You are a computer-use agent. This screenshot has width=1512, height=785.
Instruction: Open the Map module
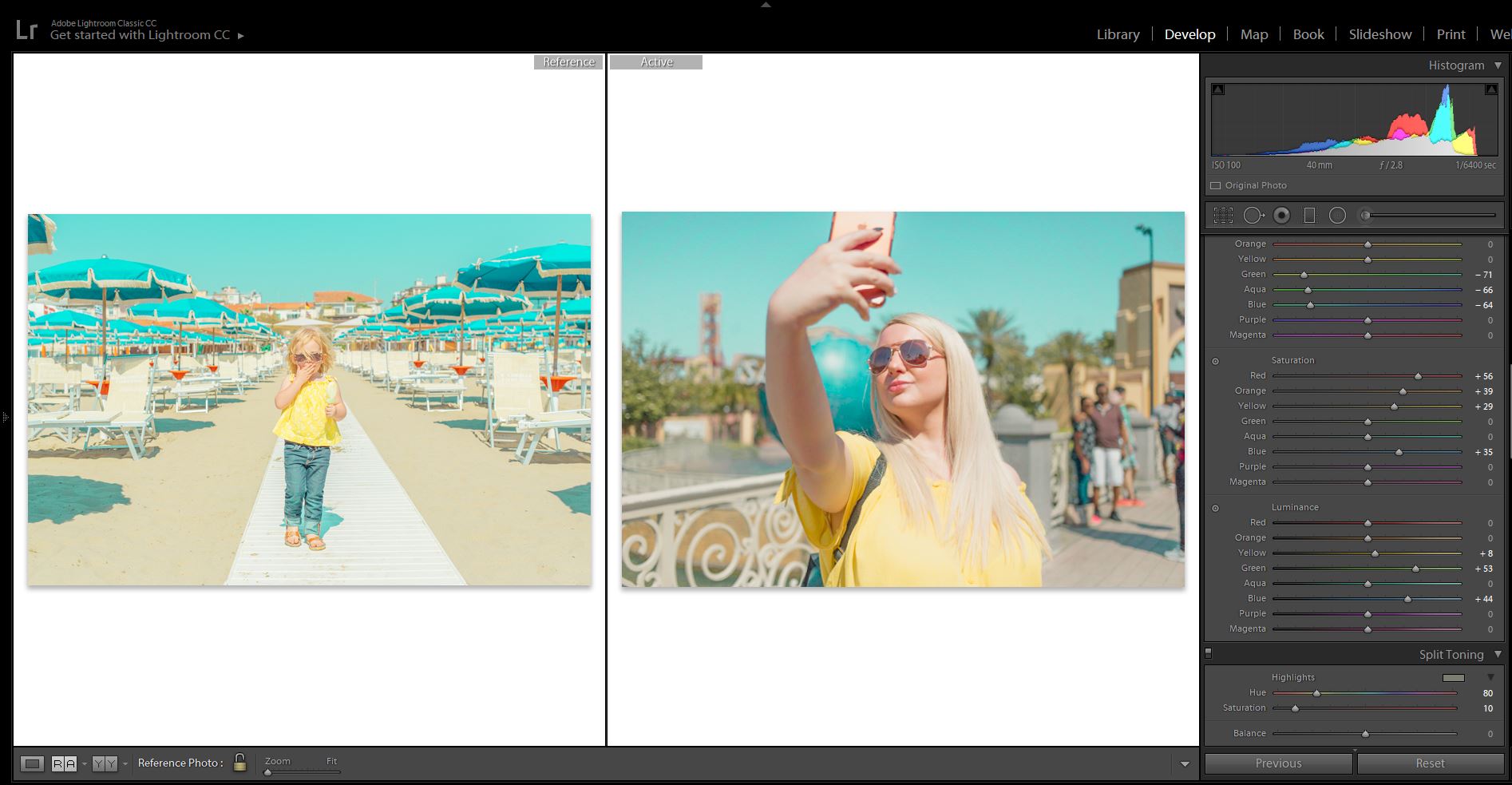tap(1254, 34)
